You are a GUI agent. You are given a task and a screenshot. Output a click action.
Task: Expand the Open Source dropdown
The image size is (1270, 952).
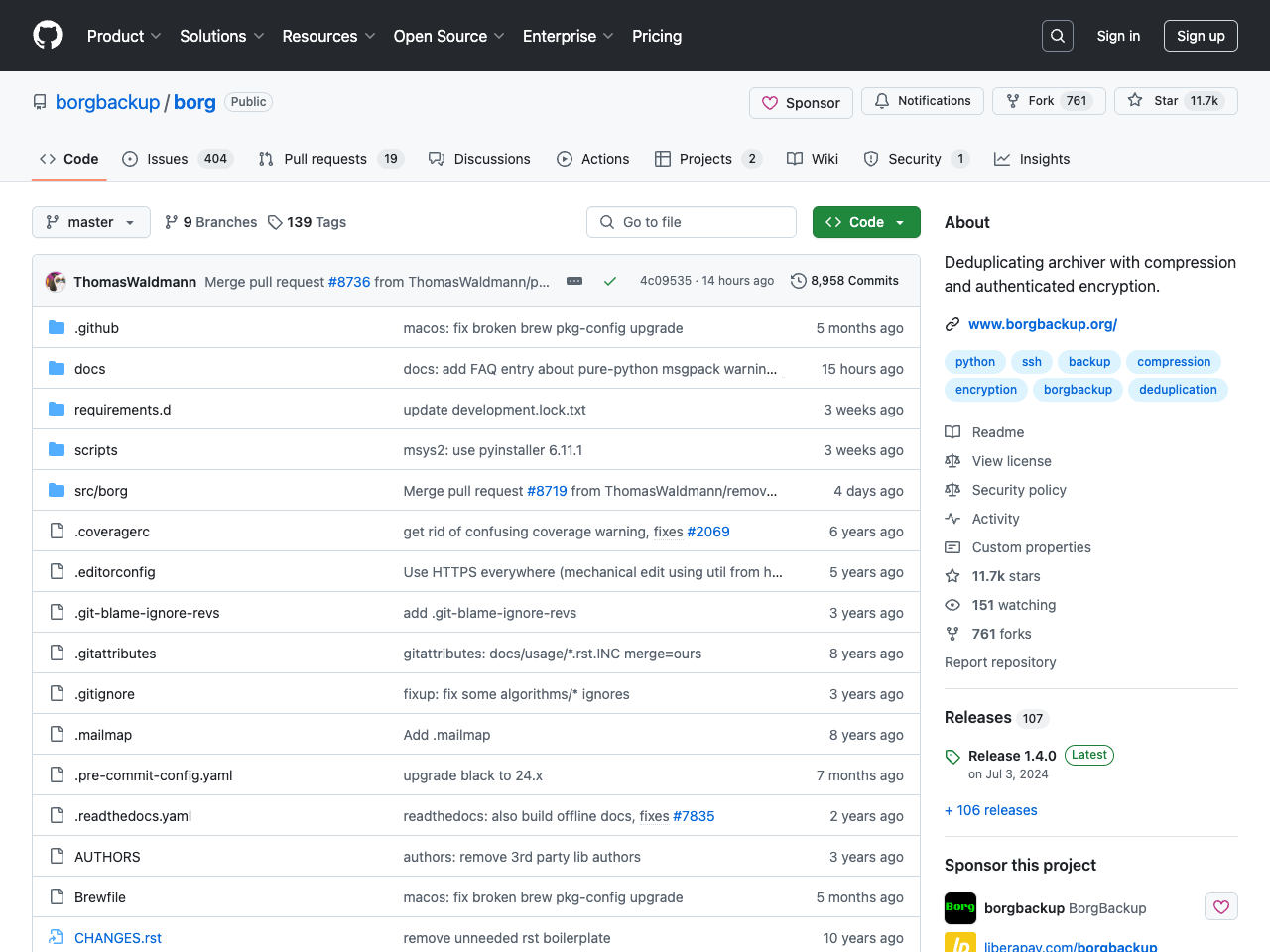pos(448,36)
